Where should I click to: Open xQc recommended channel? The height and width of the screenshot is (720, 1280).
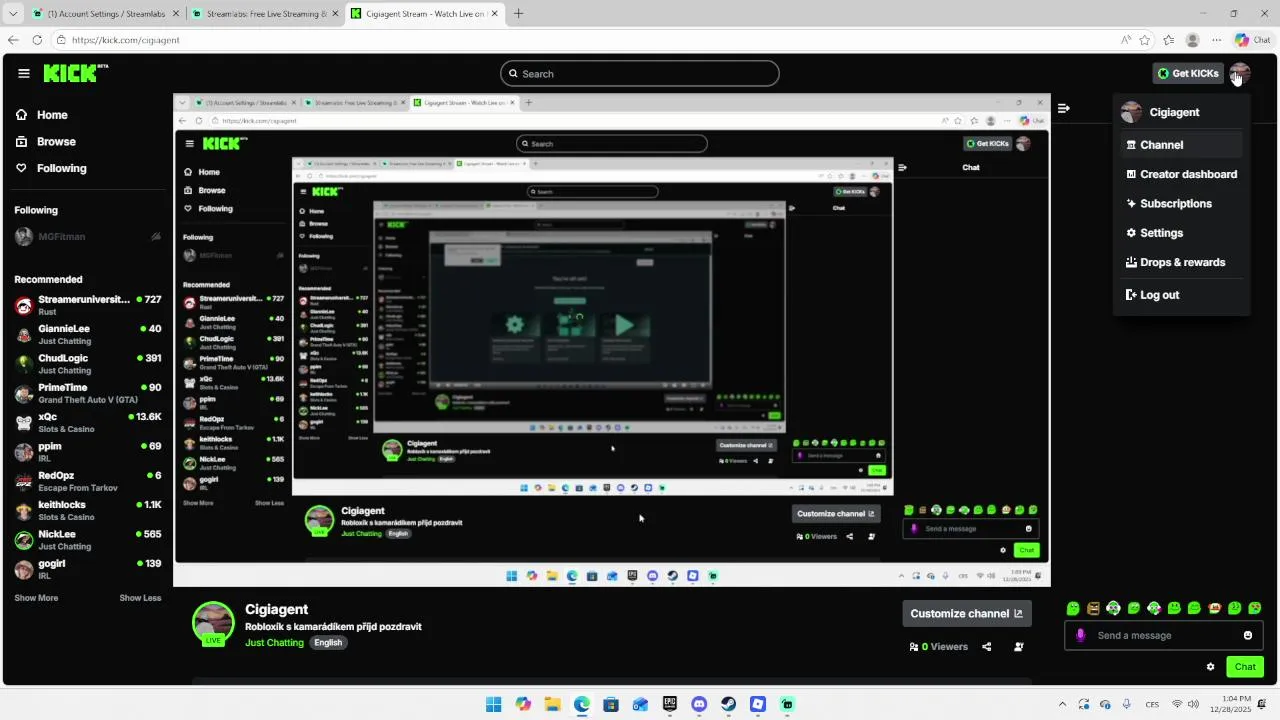pyautogui.click(x=87, y=423)
